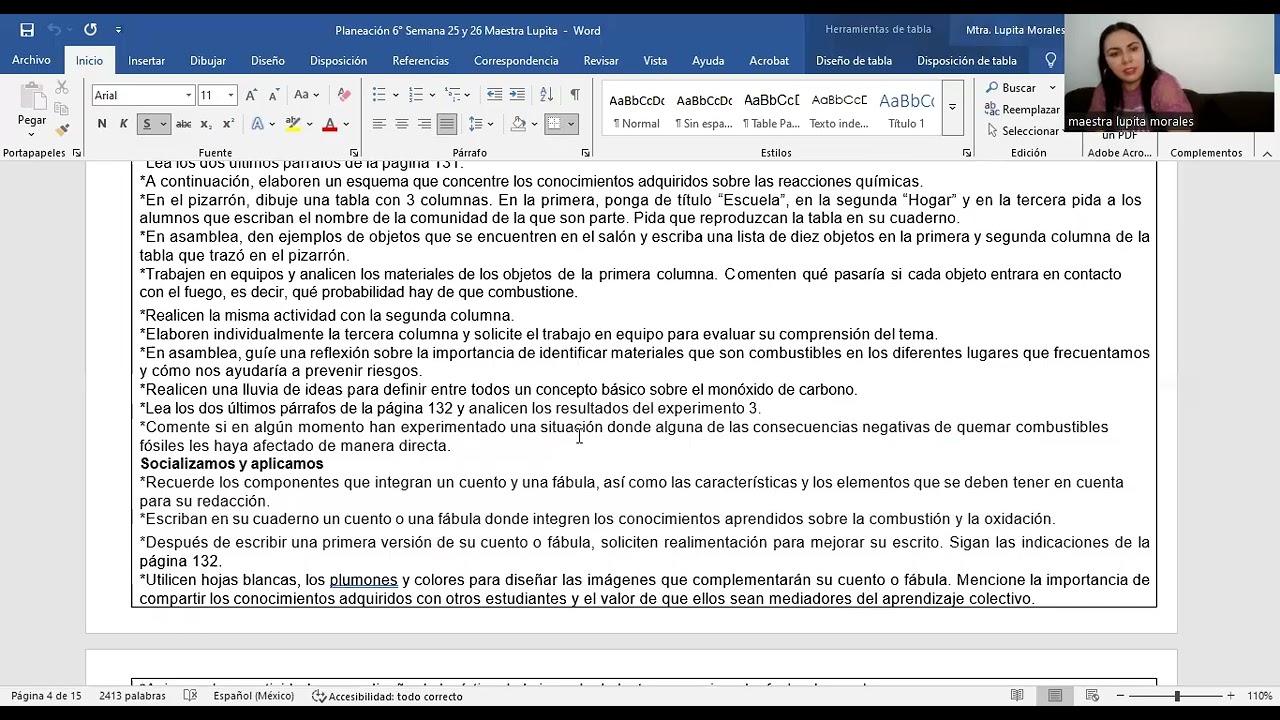Collapse the ribbon with the chevron
The width and height of the screenshot is (1280, 720).
(x=1267, y=153)
